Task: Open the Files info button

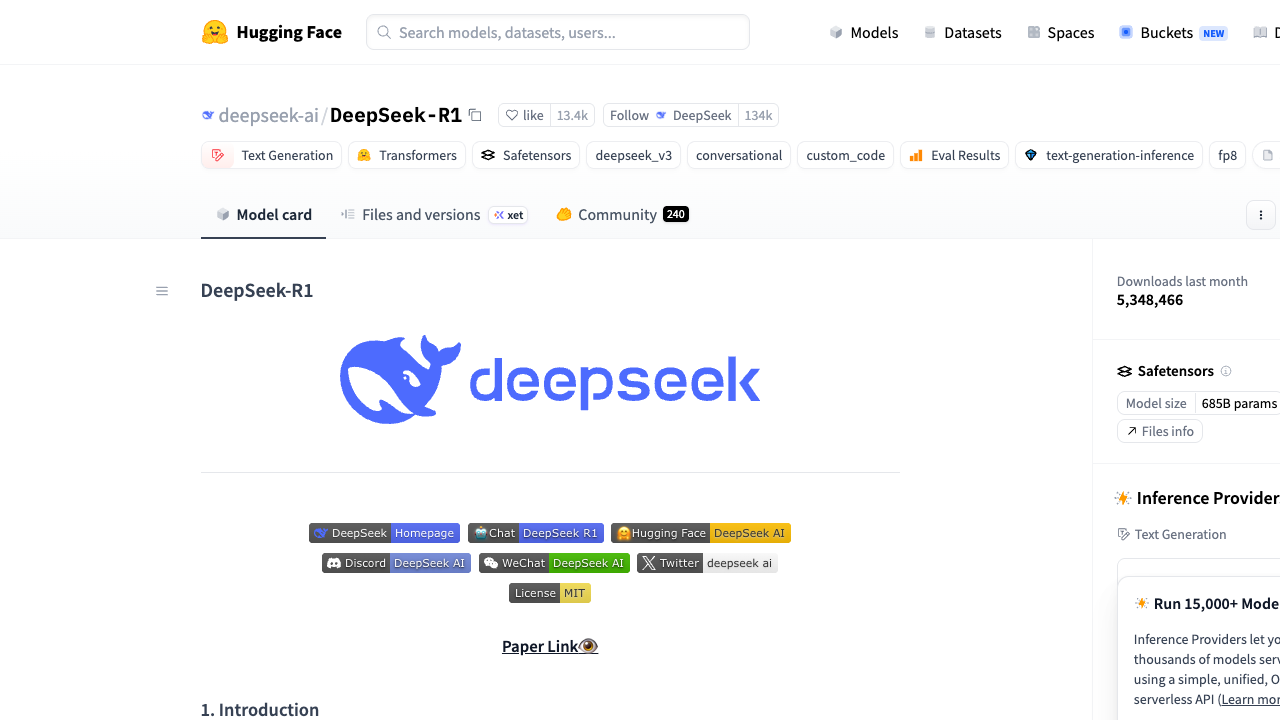Action: pyautogui.click(x=1160, y=431)
